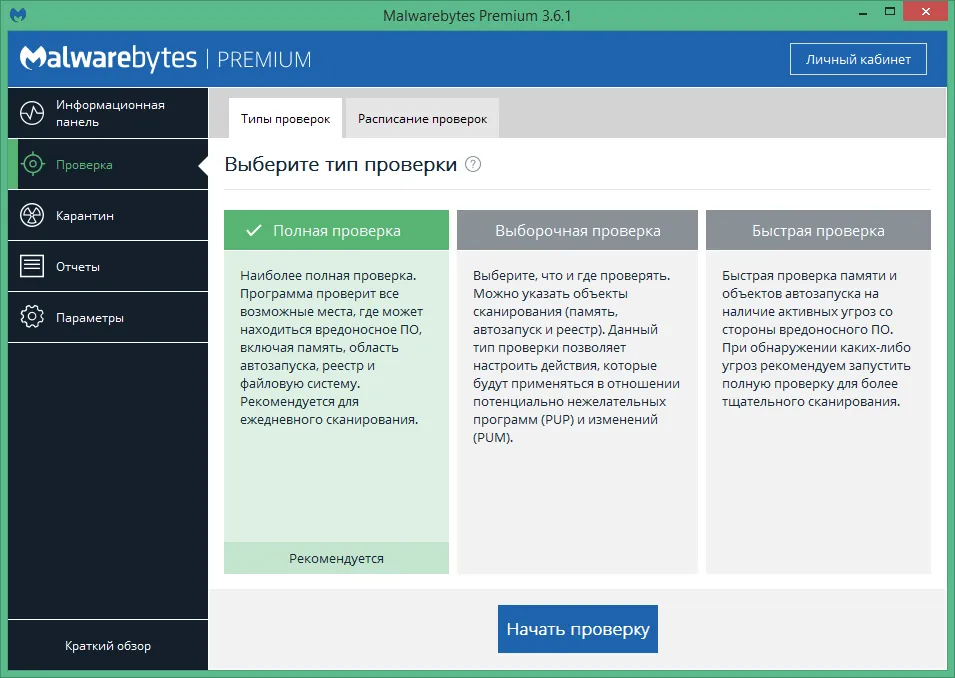Screen dimensions: 955x678
Task: Click the Malwarebytes logo in title bar
Action: coord(18,15)
